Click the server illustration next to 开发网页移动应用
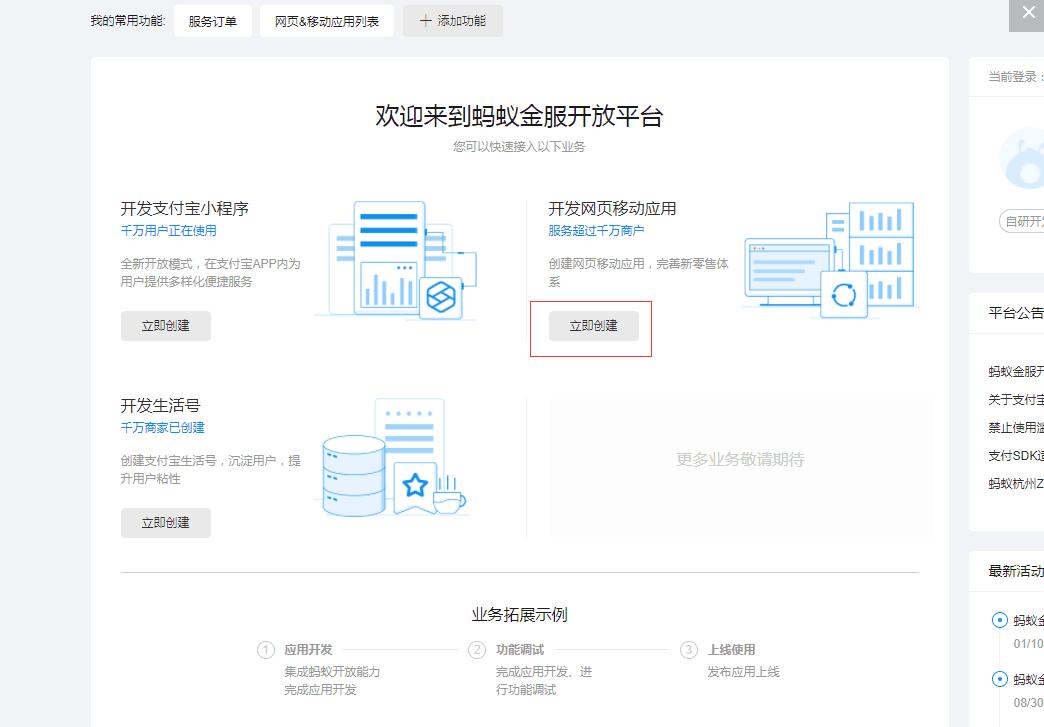This screenshot has height=727, width=1044. pyautogui.click(x=830, y=260)
